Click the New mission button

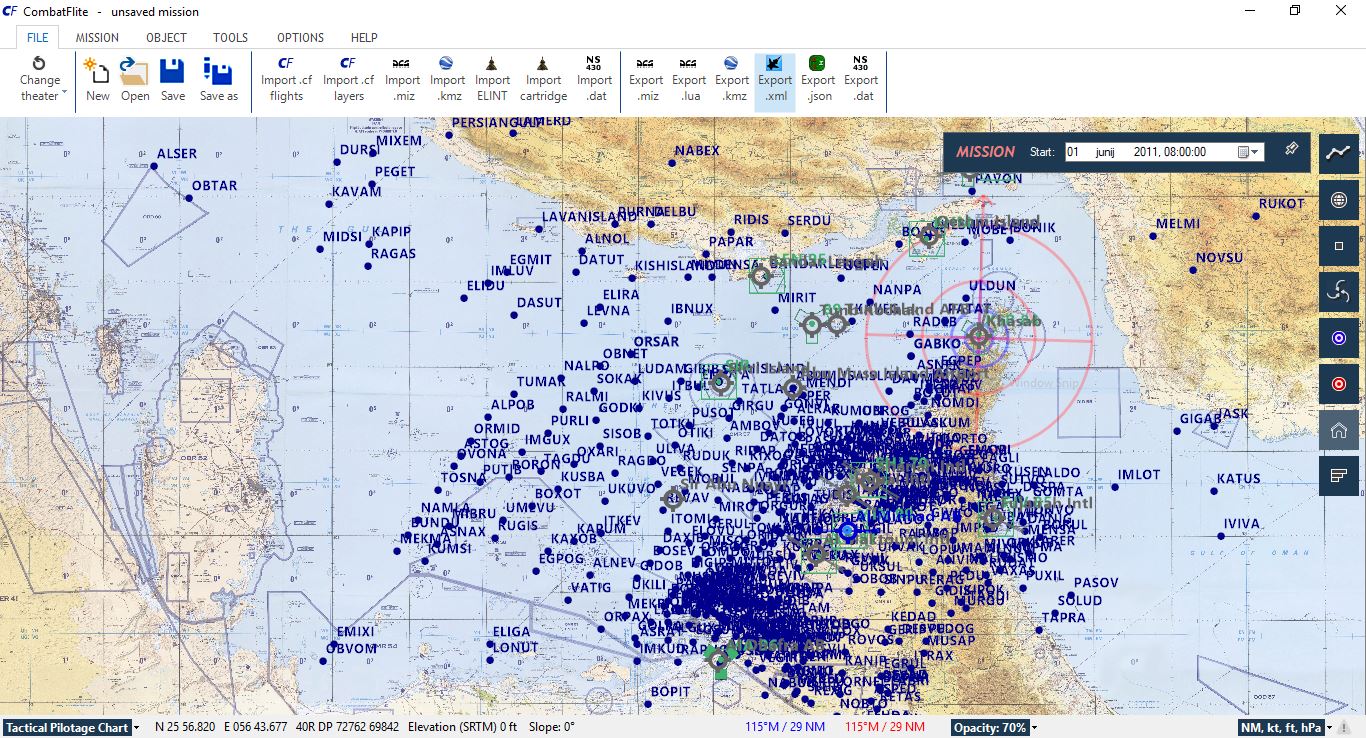pyautogui.click(x=98, y=80)
